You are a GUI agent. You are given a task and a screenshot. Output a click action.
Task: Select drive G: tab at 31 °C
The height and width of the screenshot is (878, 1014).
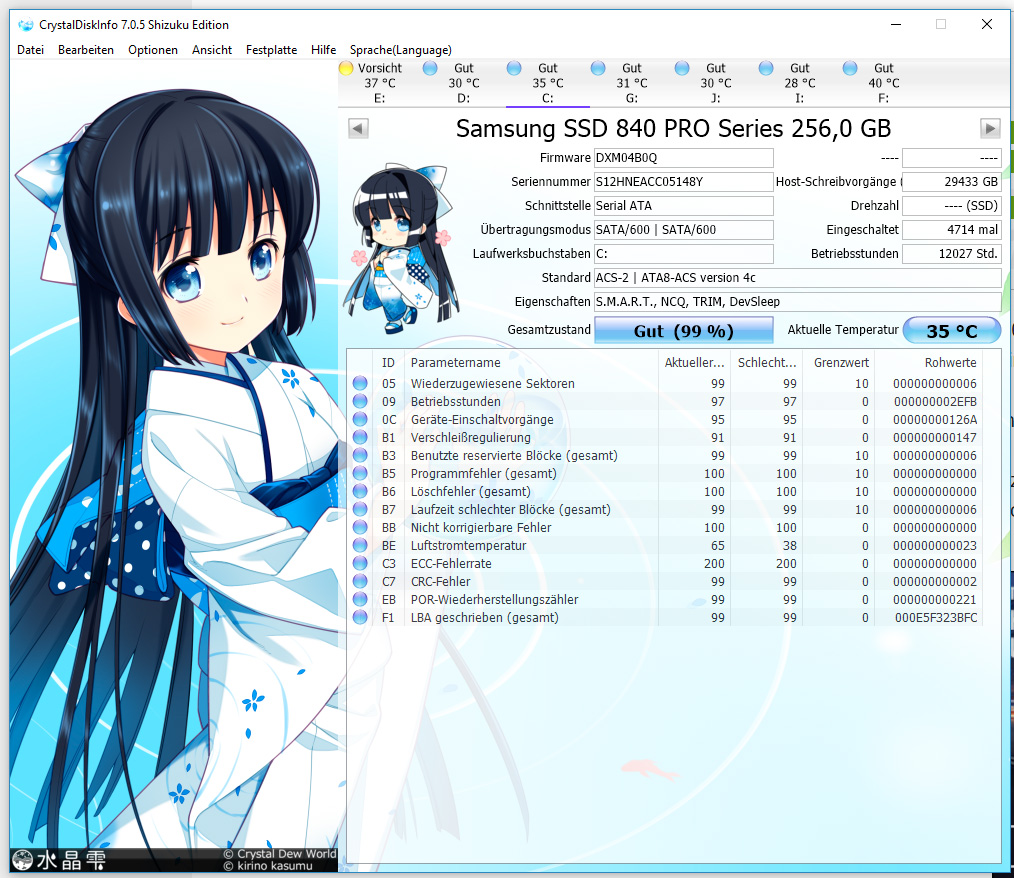(x=632, y=83)
